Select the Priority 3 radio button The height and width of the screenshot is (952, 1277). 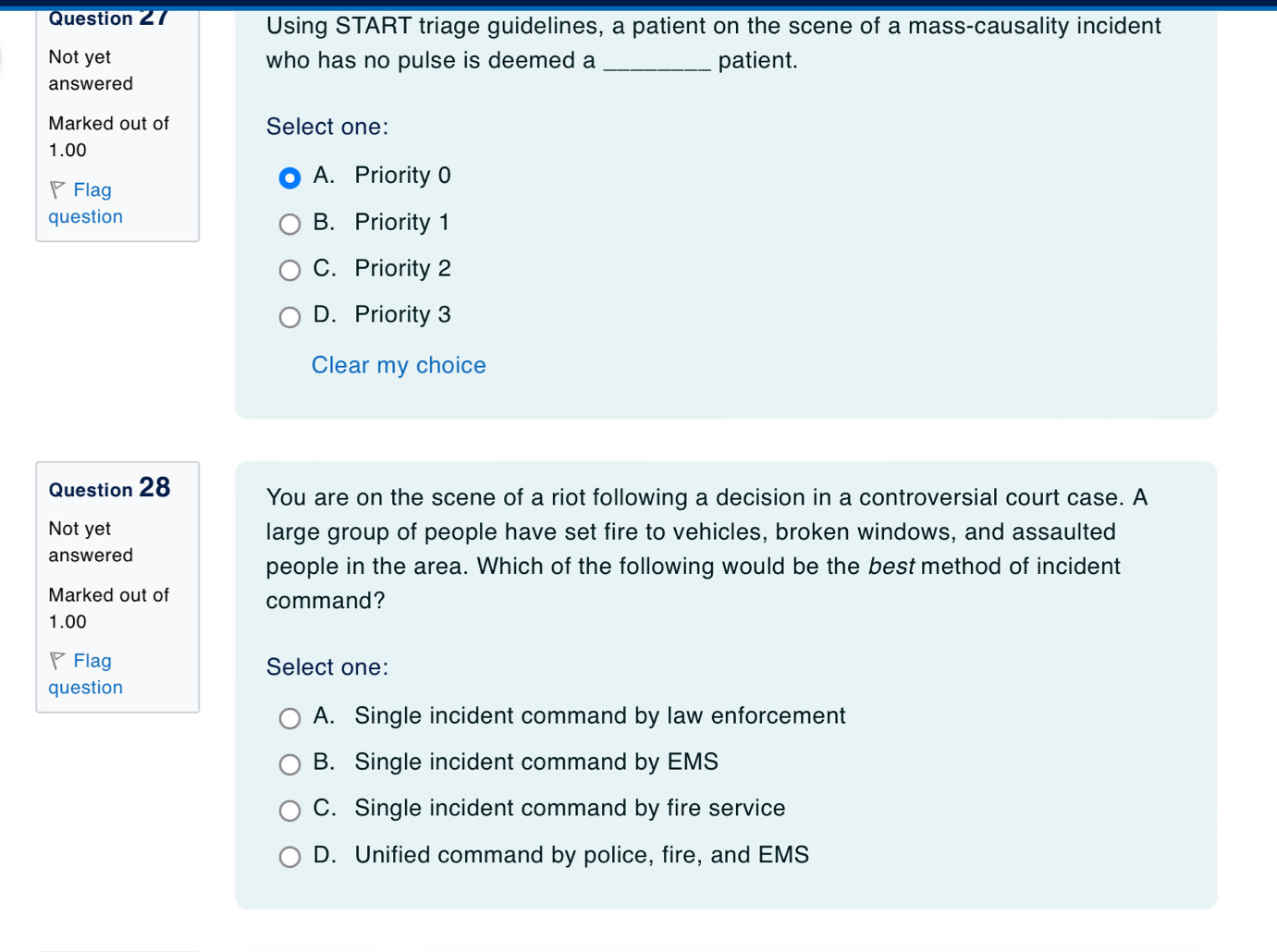(x=289, y=317)
